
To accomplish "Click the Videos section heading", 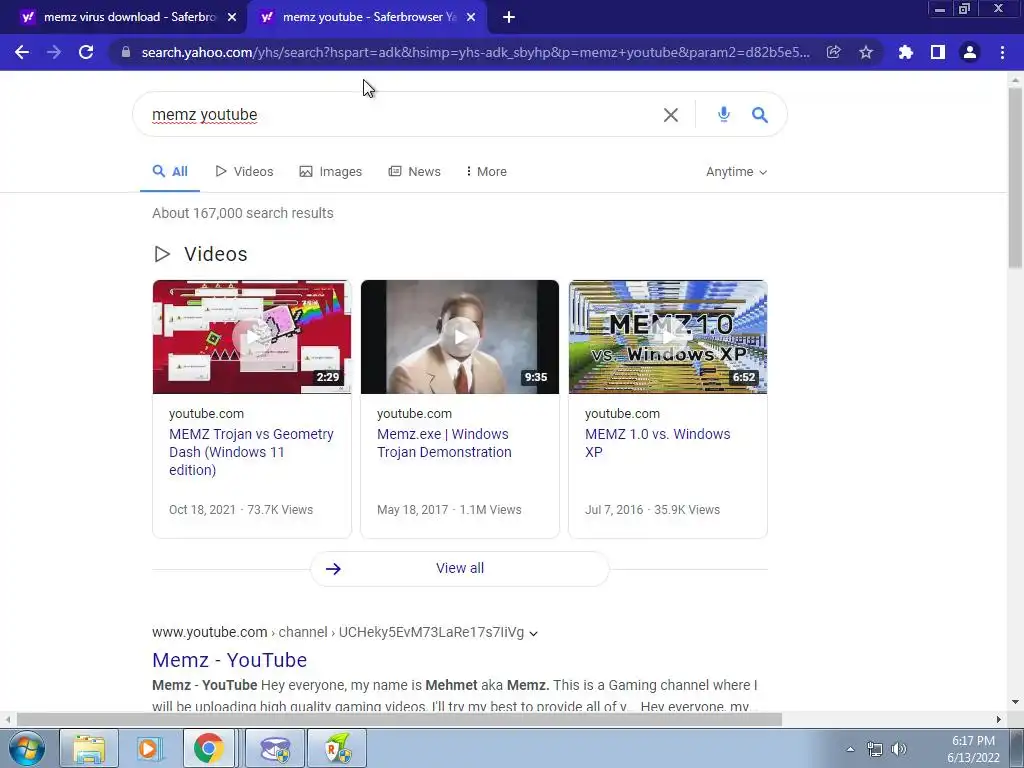I will (x=216, y=254).
